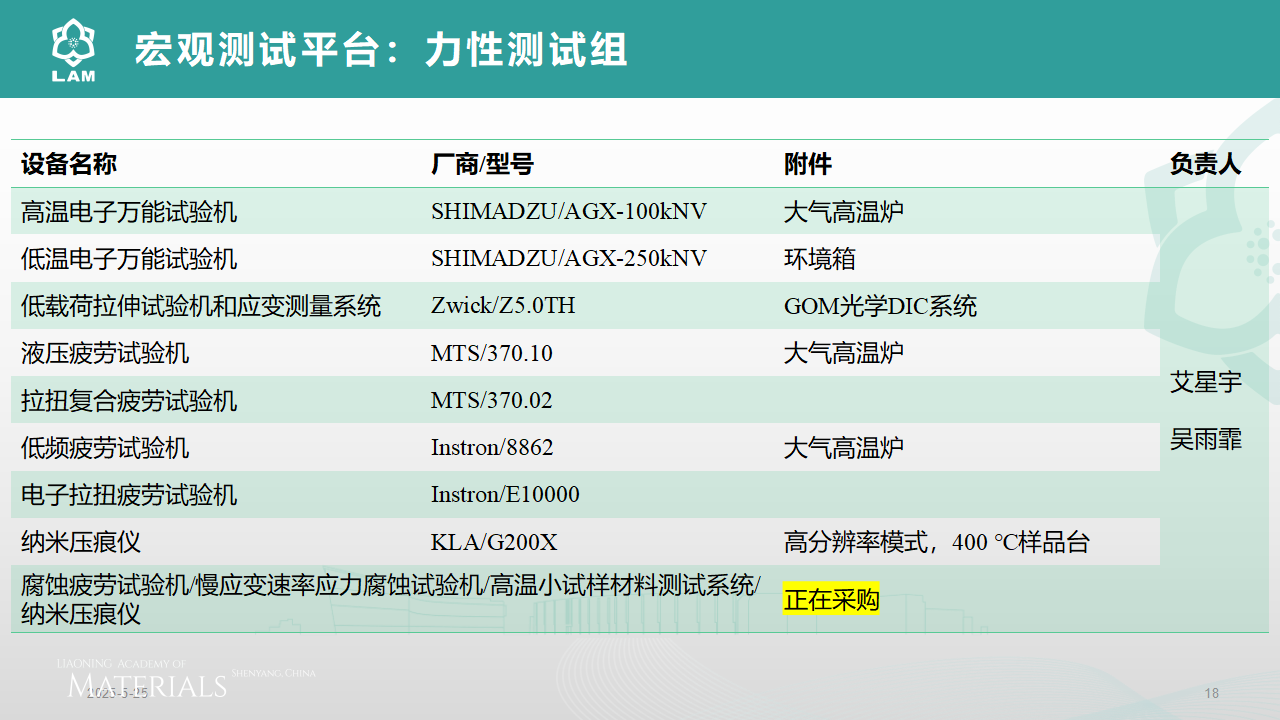This screenshot has height=720, width=1280.
Task: Click the Instron/E10000 model cell
Action: point(505,495)
